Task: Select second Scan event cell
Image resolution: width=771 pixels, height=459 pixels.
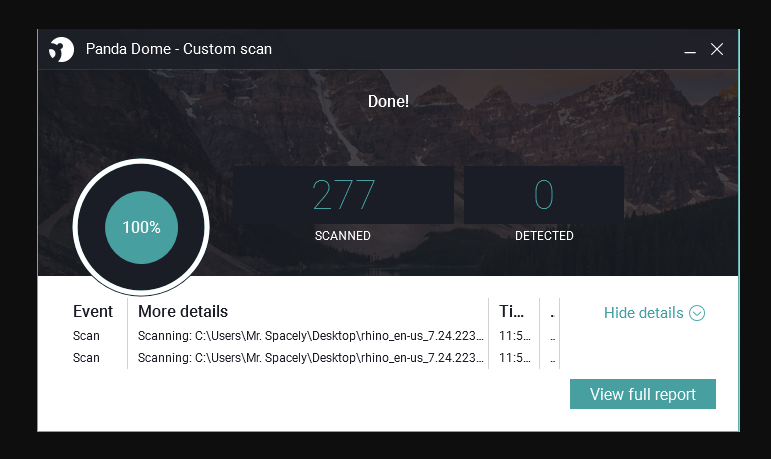Action: [86, 358]
